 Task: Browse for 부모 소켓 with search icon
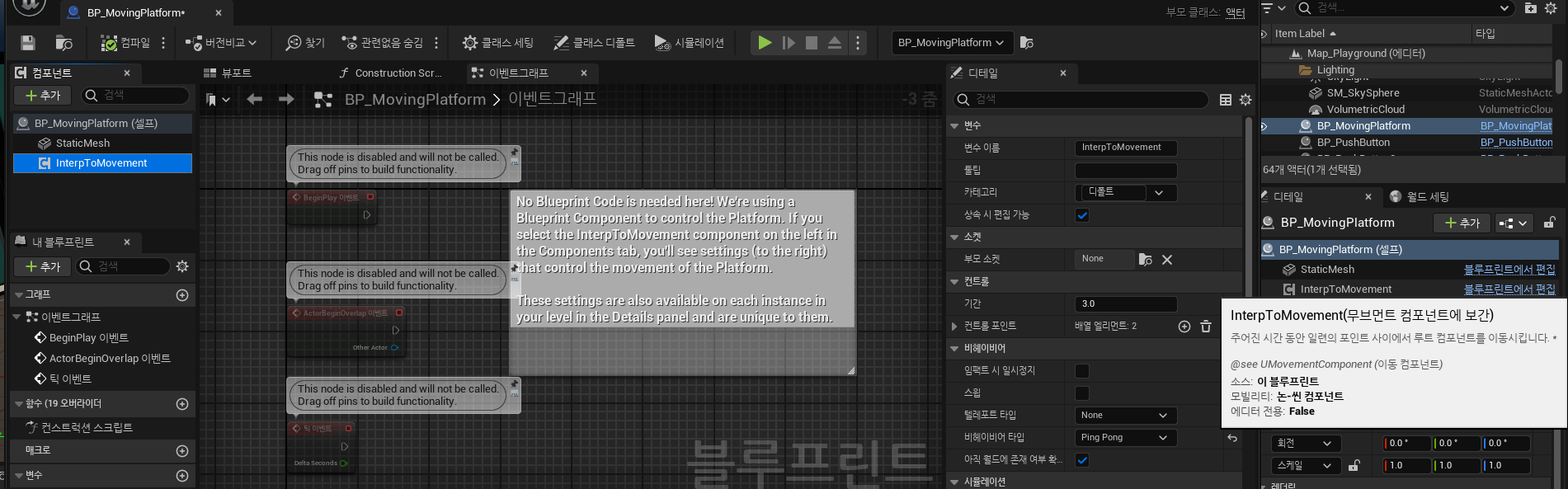tap(1145, 260)
